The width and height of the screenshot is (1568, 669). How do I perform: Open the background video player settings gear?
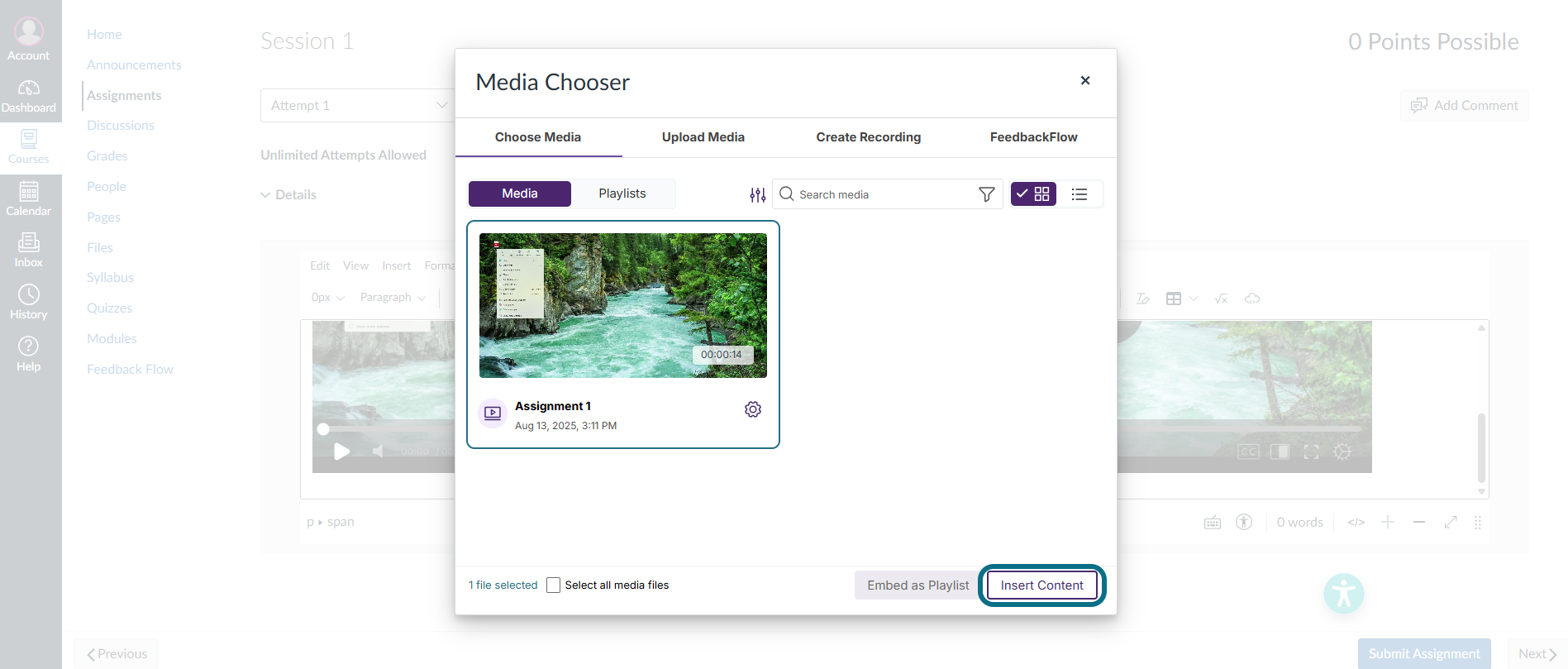tap(1342, 452)
